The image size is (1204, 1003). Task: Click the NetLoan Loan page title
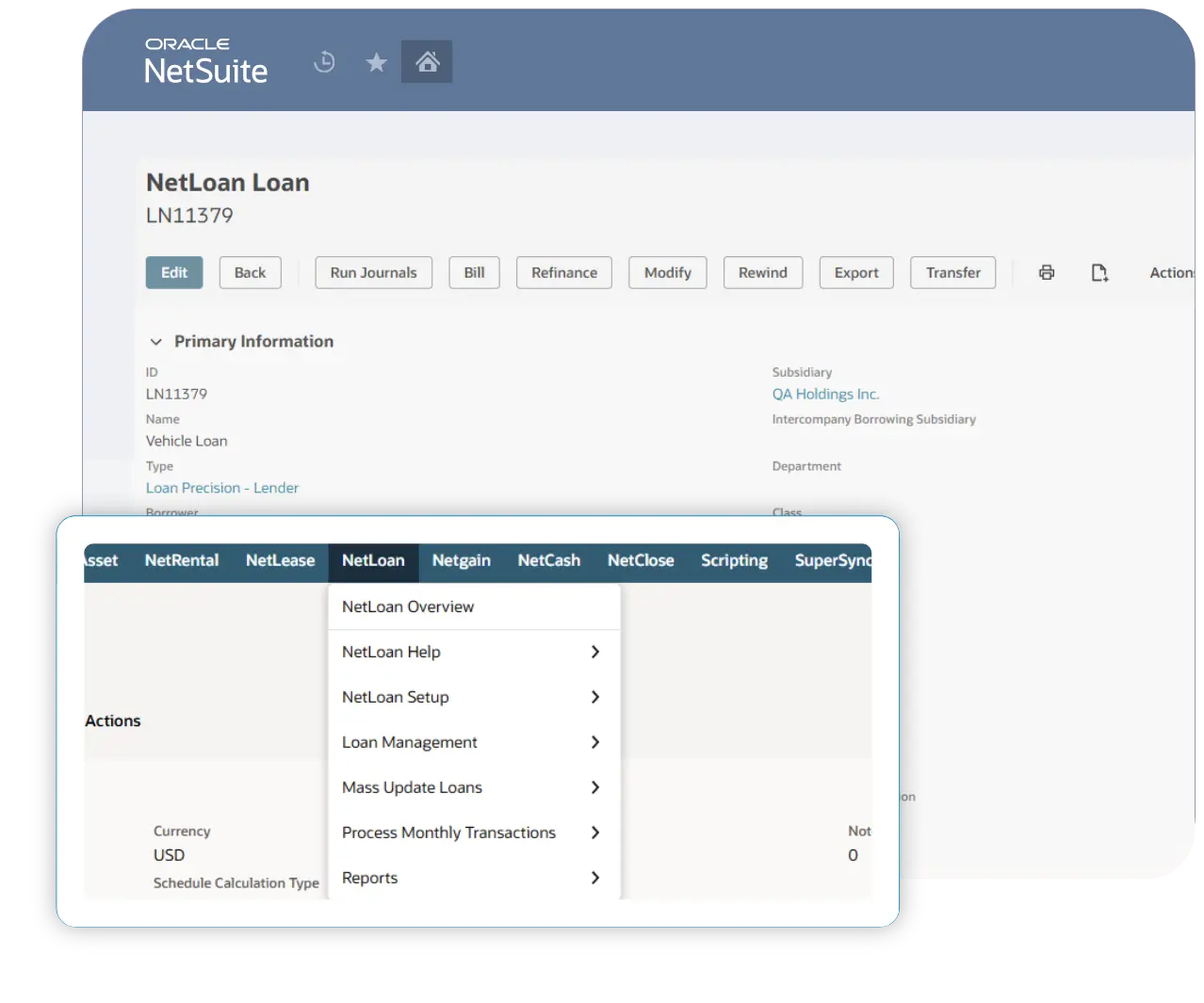coord(228,183)
